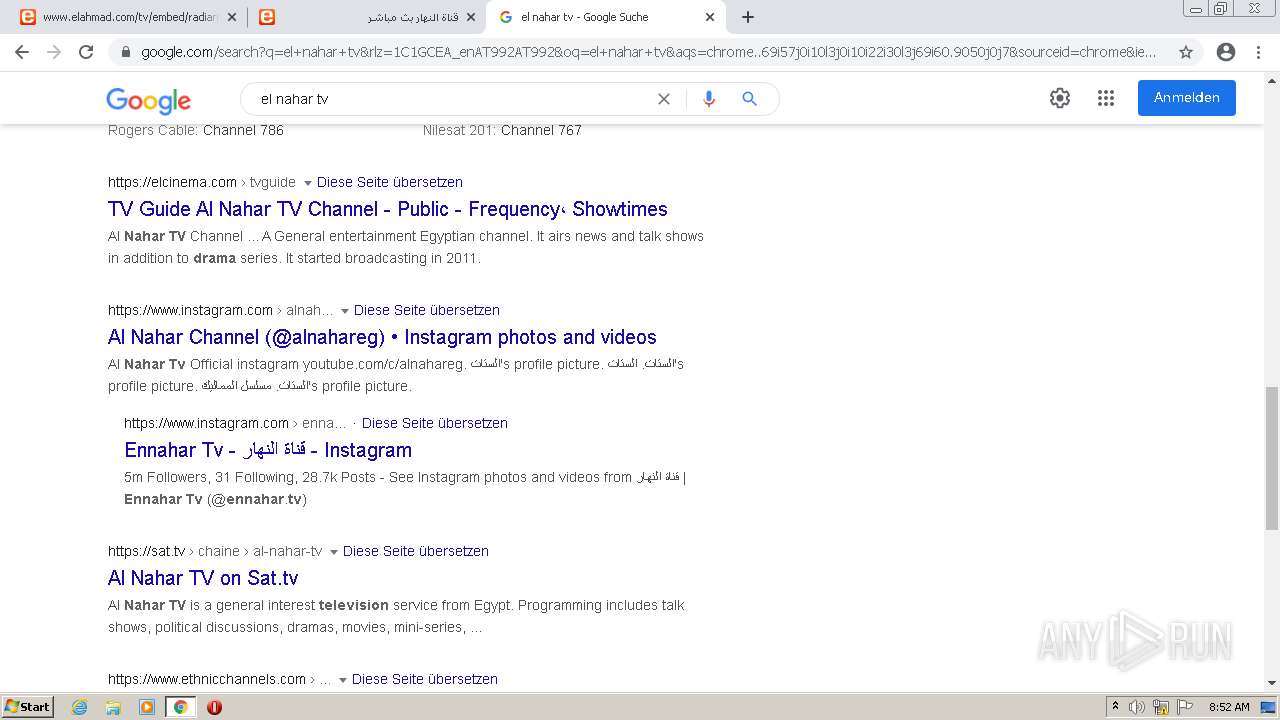Open the Action Center flag icon
1280x720 pixels.
[x=1183, y=707]
